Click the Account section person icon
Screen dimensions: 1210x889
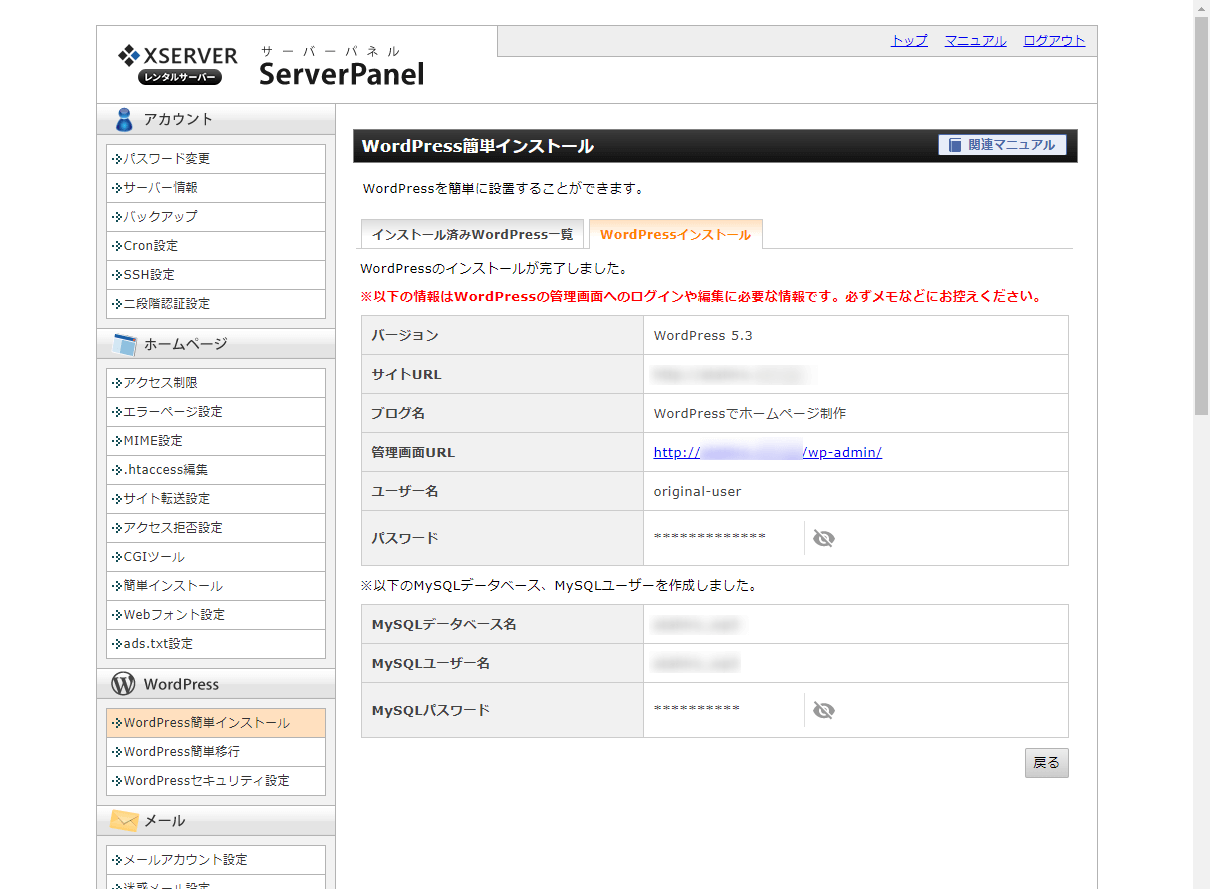click(124, 119)
